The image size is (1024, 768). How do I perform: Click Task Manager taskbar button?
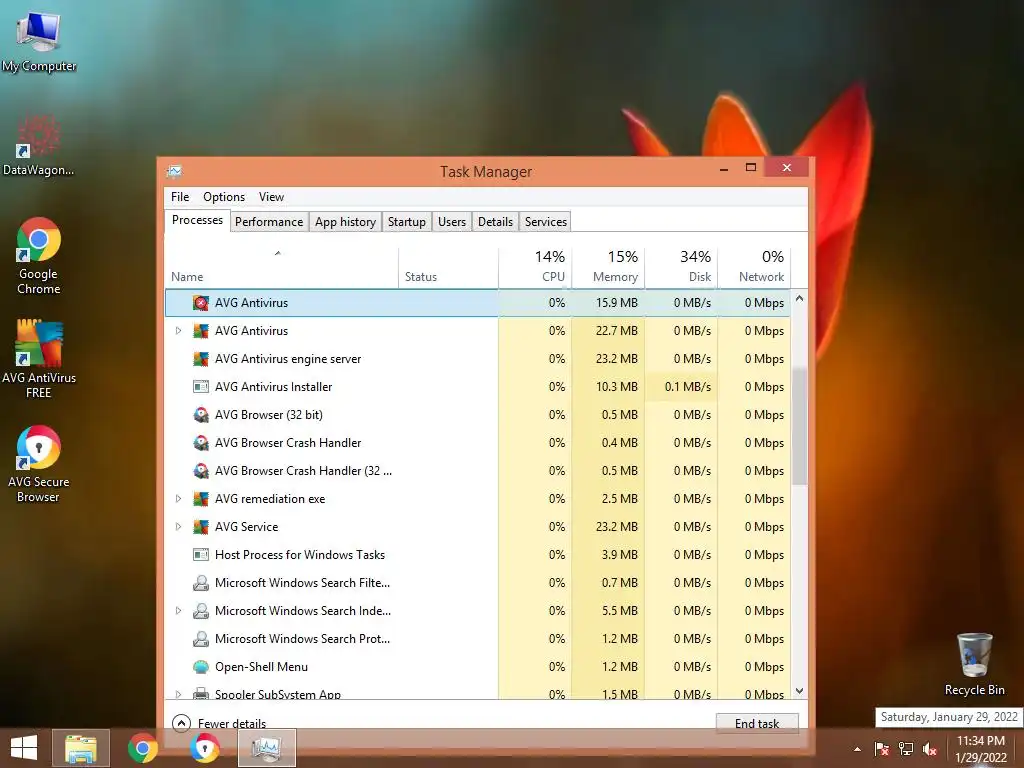pos(267,748)
